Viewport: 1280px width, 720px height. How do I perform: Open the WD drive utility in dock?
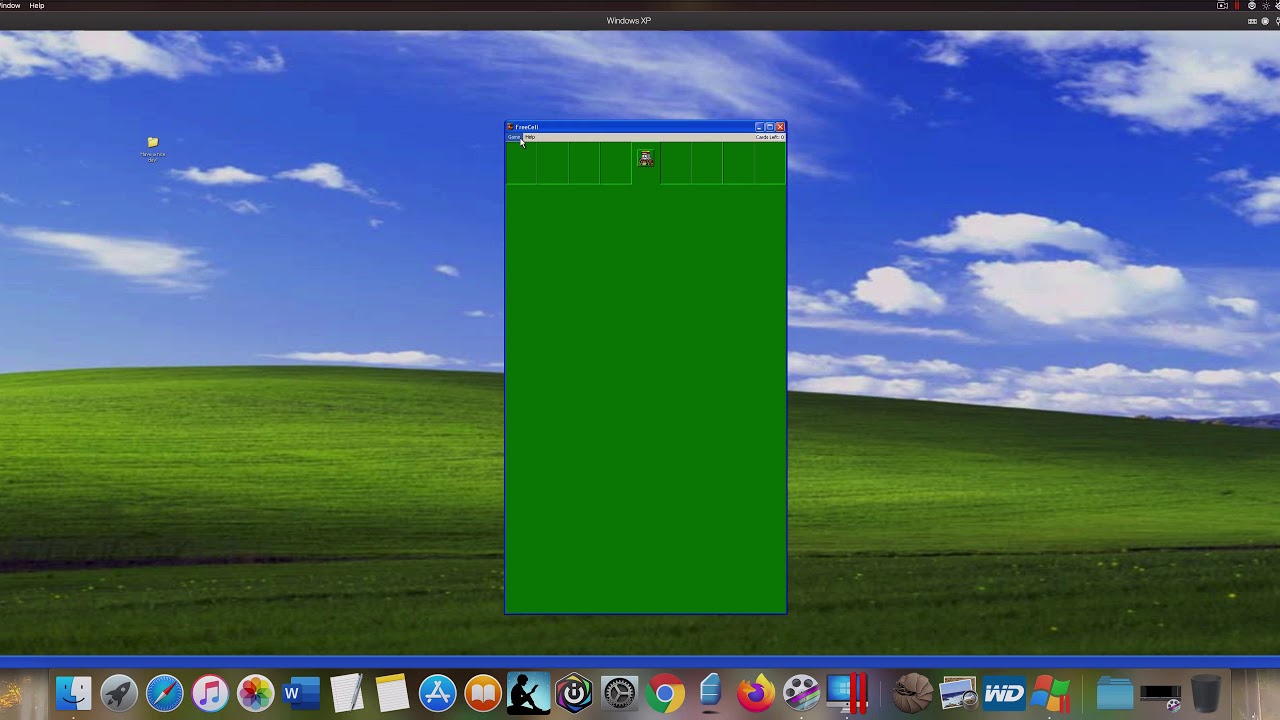tap(1004, 693)
